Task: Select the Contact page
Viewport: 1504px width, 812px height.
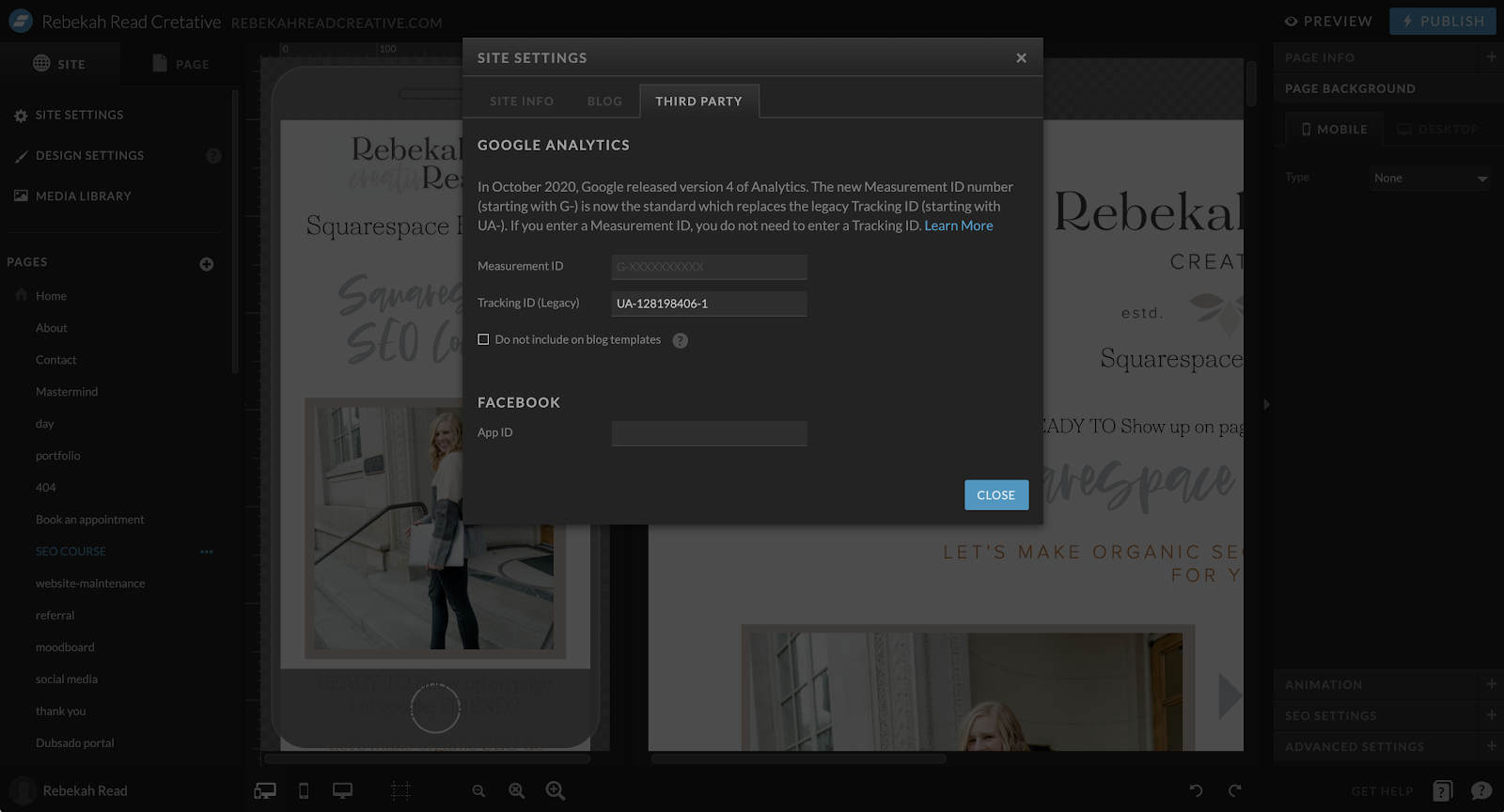Action: [x=56, y=360]
